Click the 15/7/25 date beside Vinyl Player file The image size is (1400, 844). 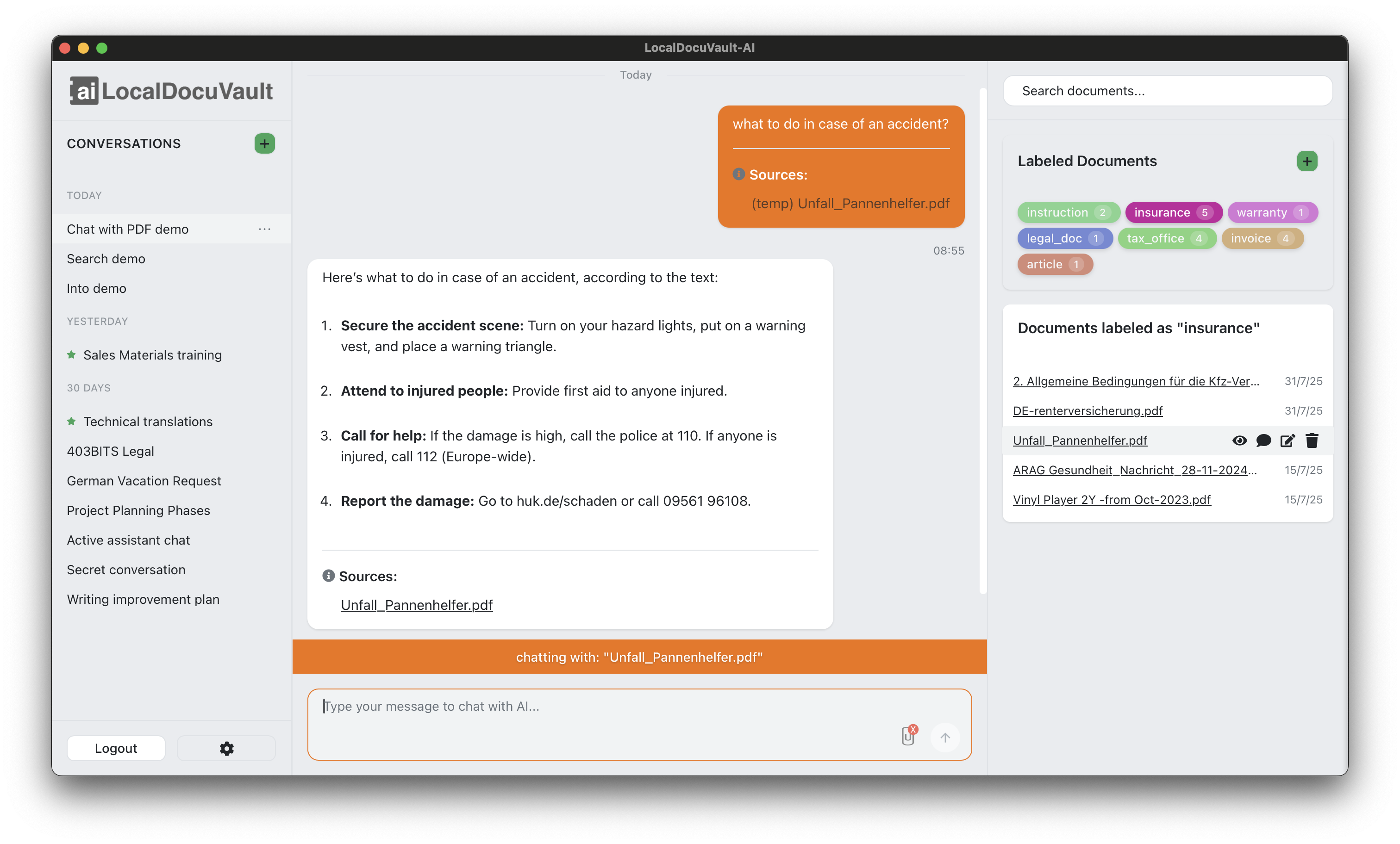tap(1303, 500)
